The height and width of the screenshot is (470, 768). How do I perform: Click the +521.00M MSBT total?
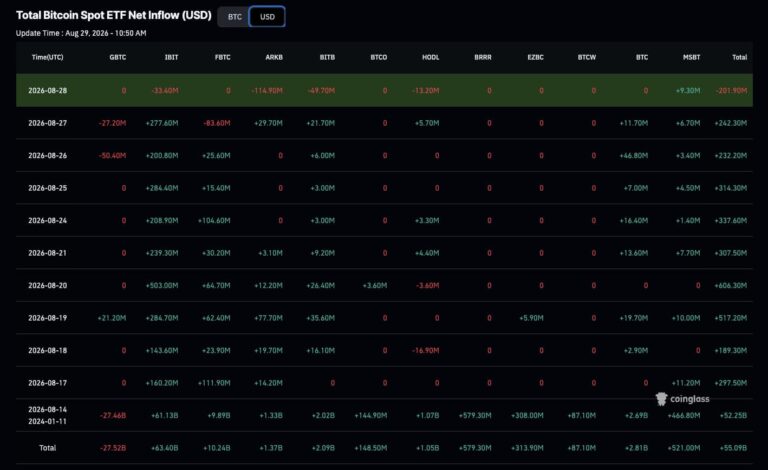tap(684, 448)
